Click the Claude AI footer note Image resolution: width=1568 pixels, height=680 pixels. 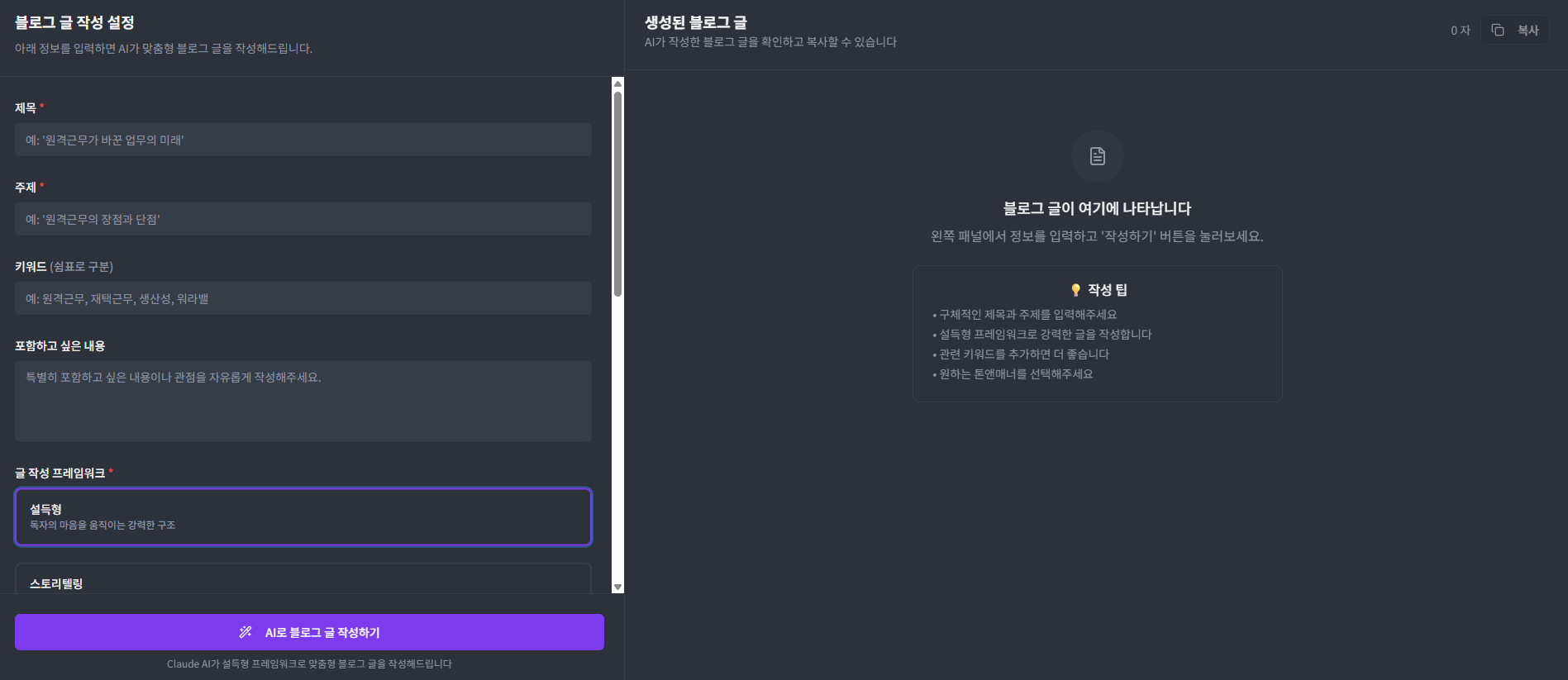309,663
